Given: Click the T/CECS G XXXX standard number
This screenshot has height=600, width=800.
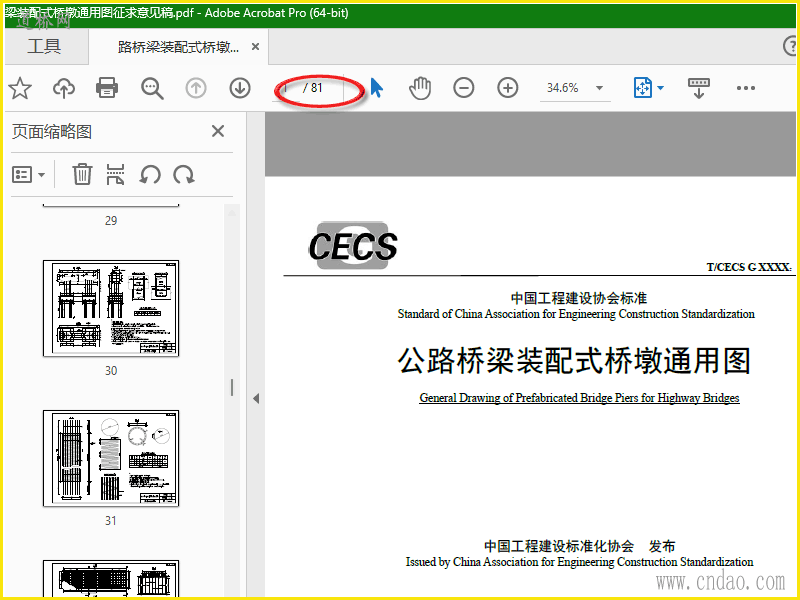Looking at the screenshot, I should click(749, 267).
